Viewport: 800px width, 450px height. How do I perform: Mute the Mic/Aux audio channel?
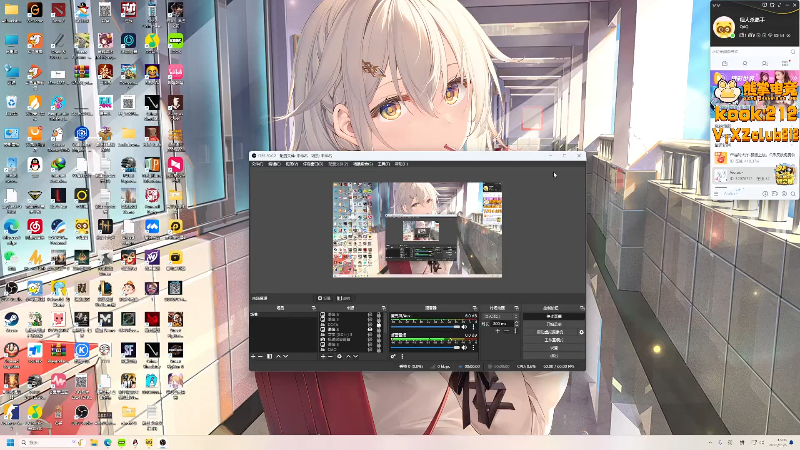pos(464,327)
